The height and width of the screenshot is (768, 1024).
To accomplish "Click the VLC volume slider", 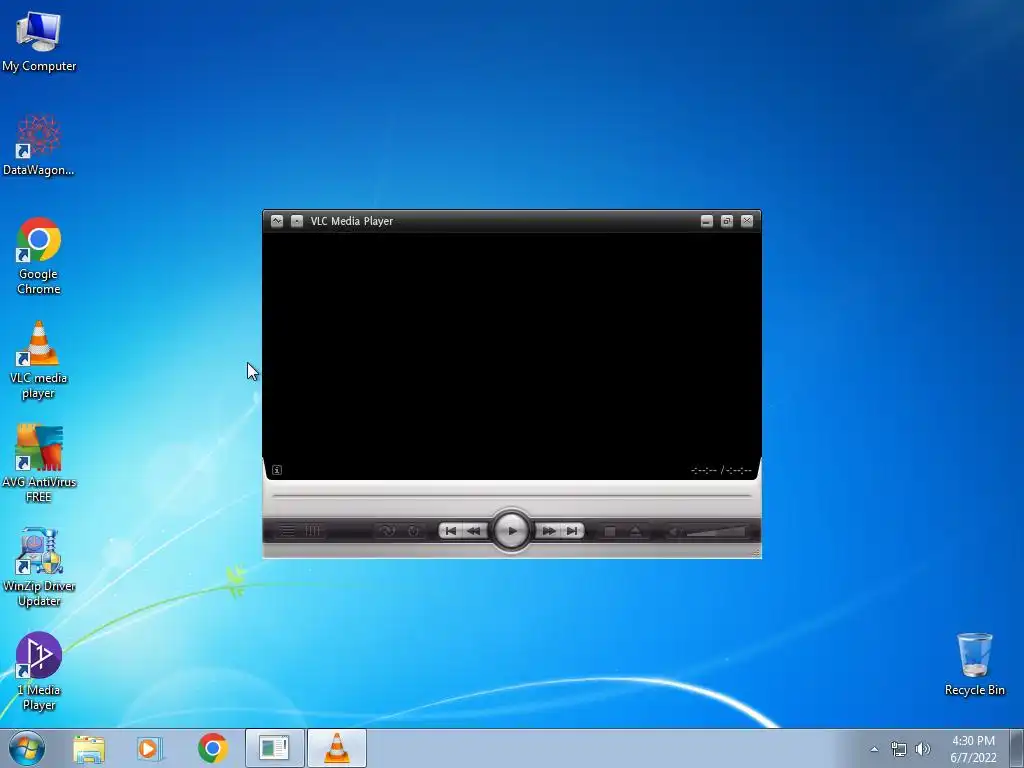I will (x=716, y=532).
